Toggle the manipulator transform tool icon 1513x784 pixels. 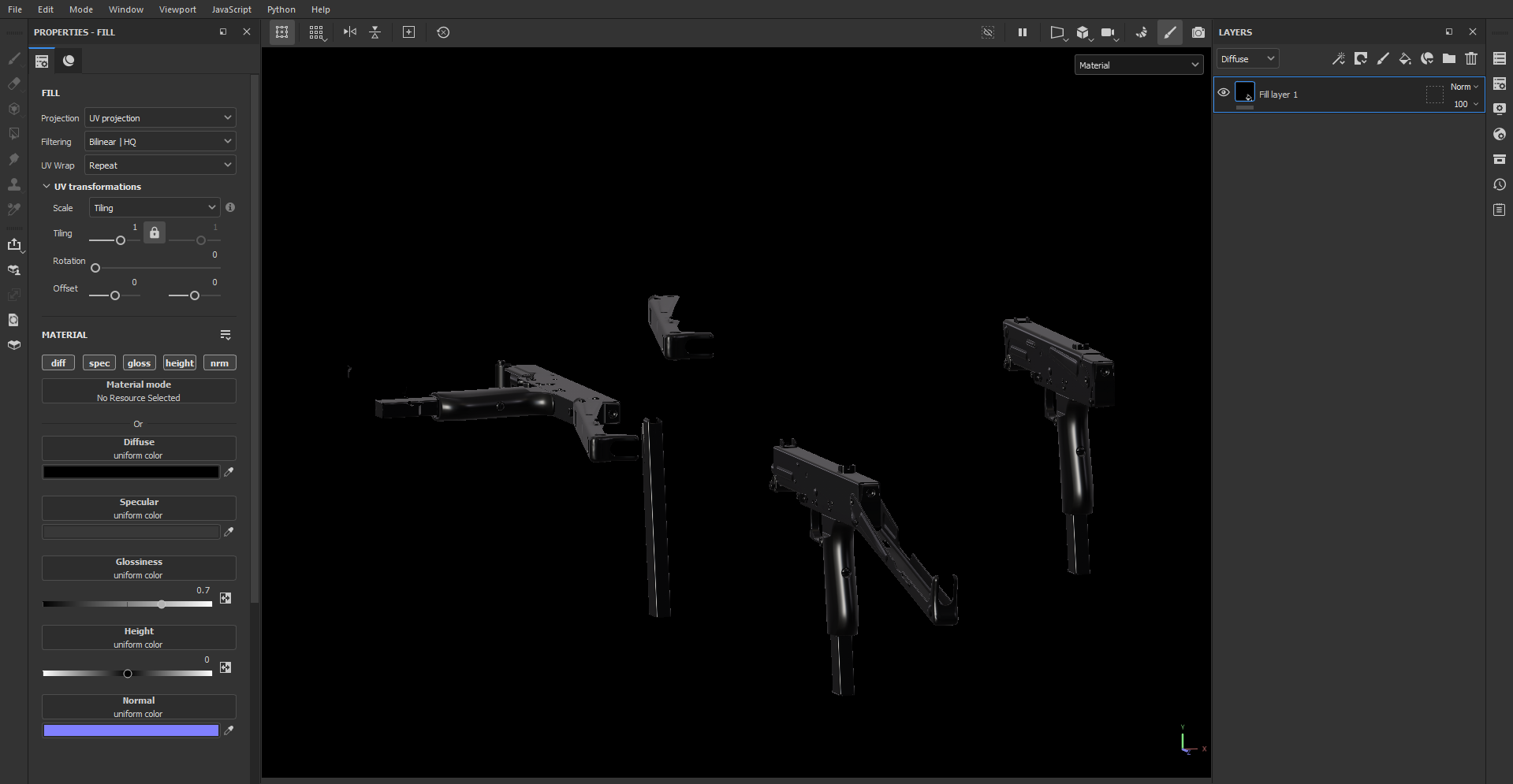click(282, 32)
